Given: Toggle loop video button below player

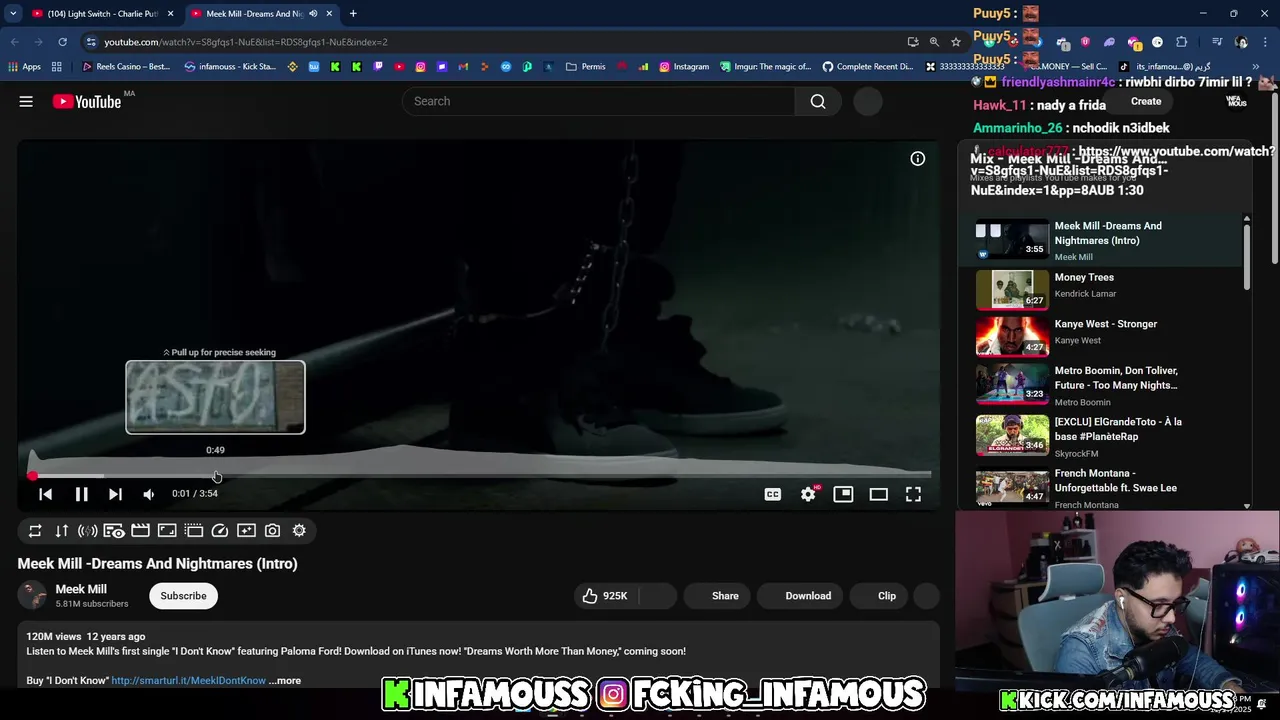Looking at the screenshot, I should click(35, 531).
